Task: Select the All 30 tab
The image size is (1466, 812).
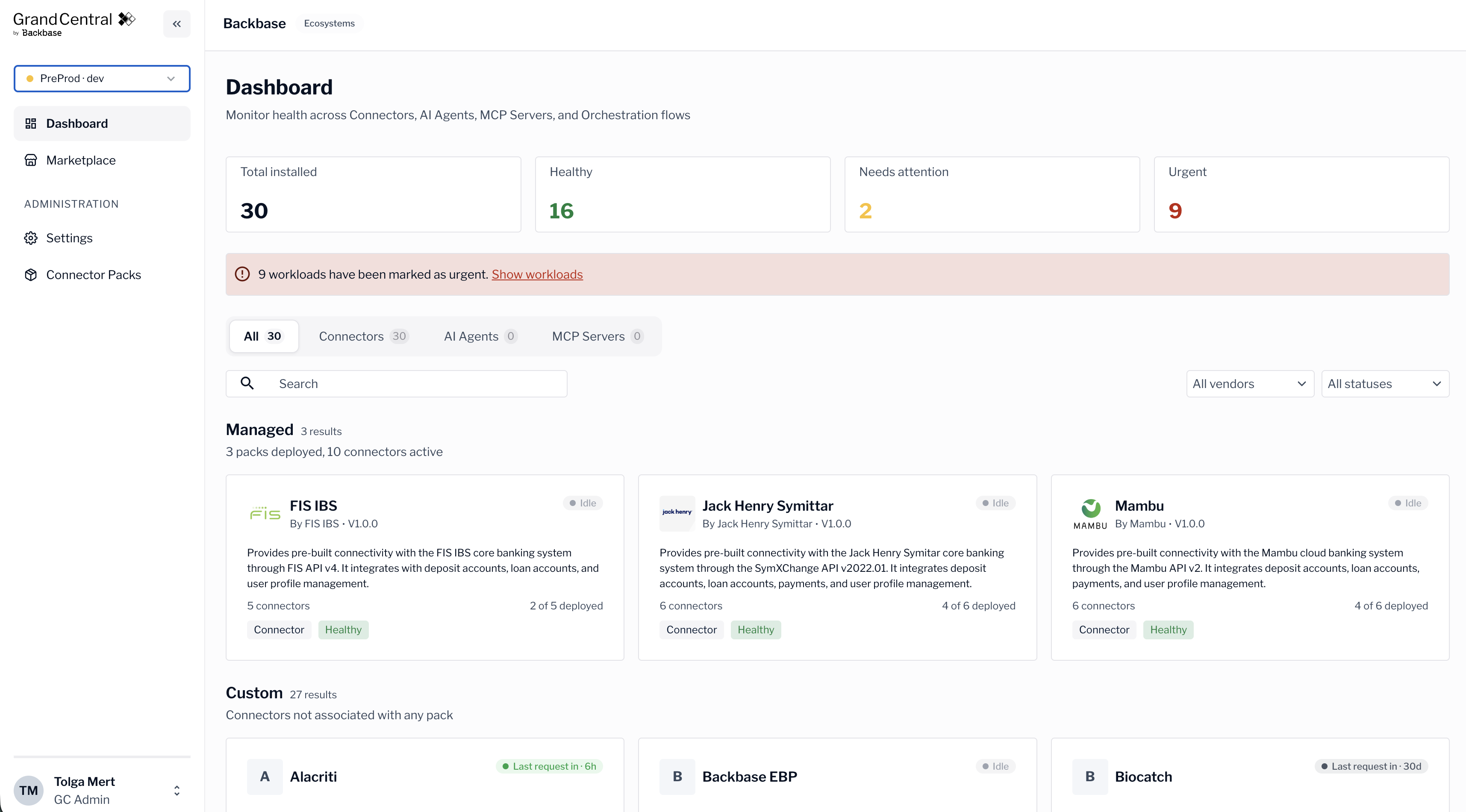Action: [x=263, y=336]
